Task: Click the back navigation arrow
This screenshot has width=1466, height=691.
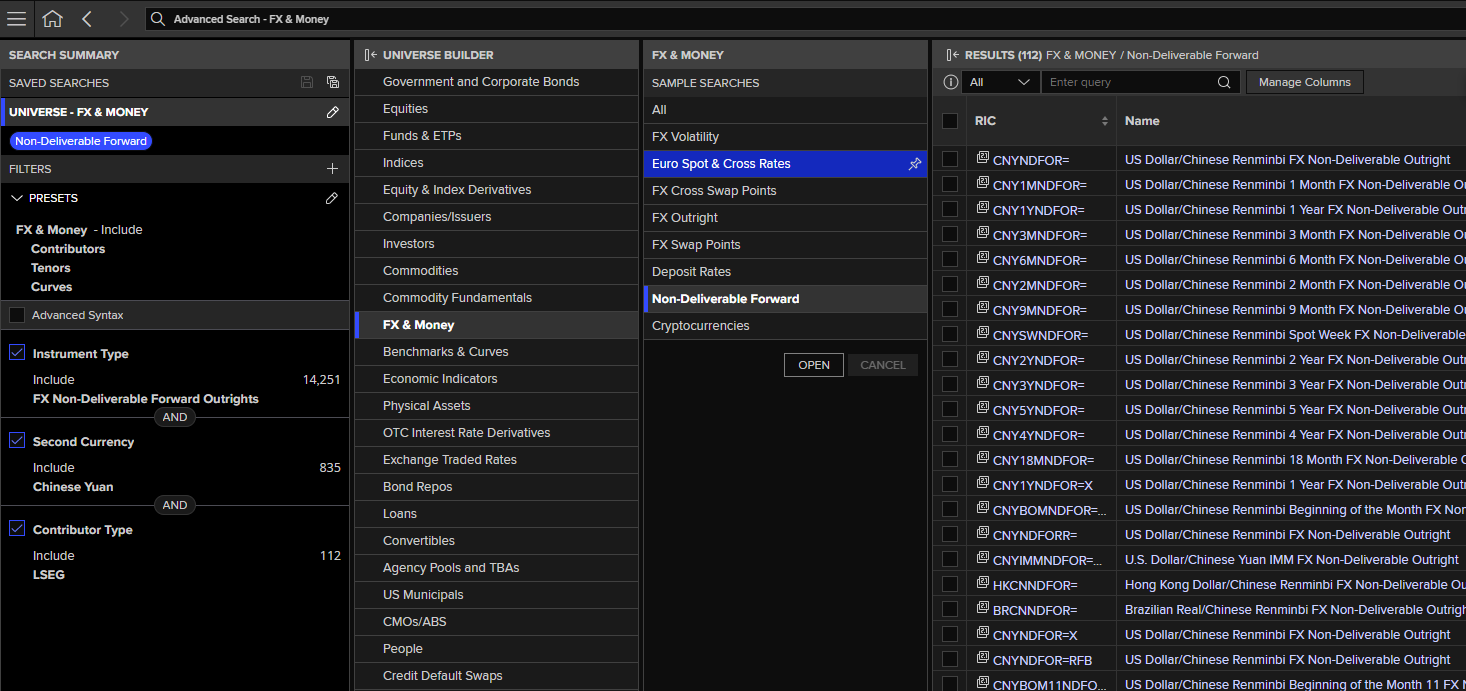Action: (x=87, y=19)
